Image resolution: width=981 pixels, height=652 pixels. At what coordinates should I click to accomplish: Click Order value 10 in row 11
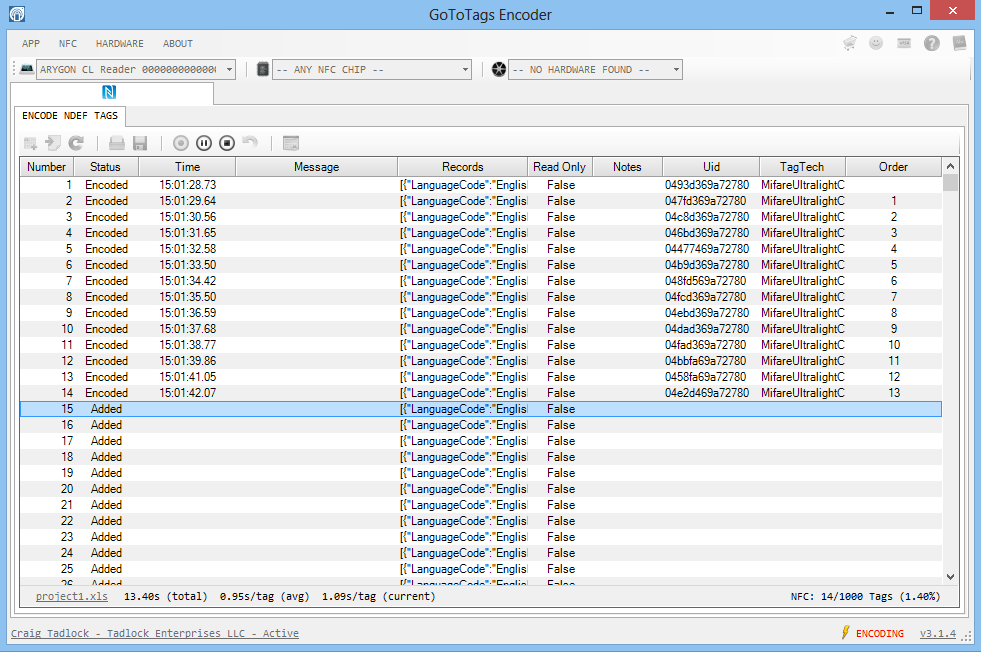(x=894, y=345)
